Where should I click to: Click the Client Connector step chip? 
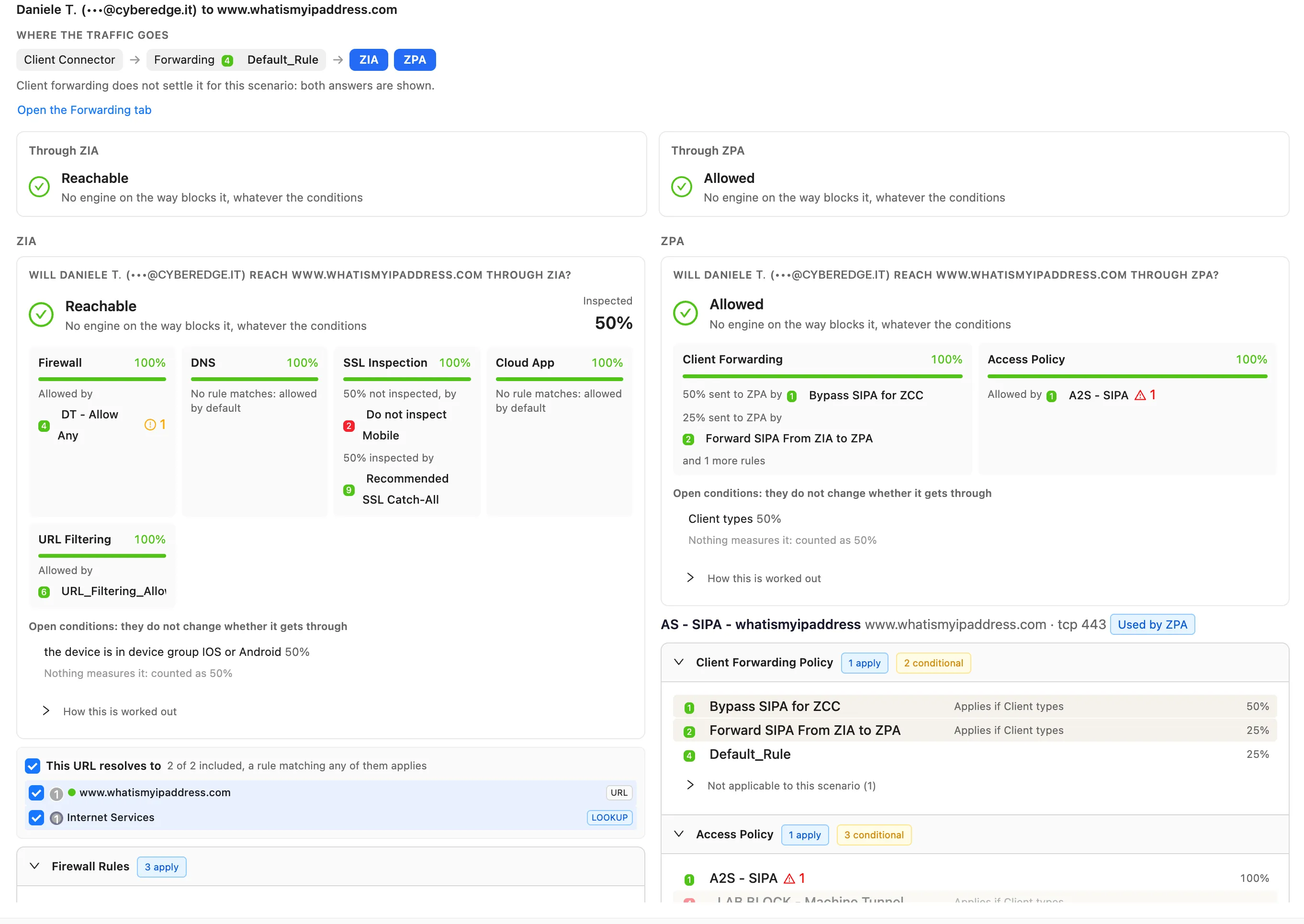(69, 60)
